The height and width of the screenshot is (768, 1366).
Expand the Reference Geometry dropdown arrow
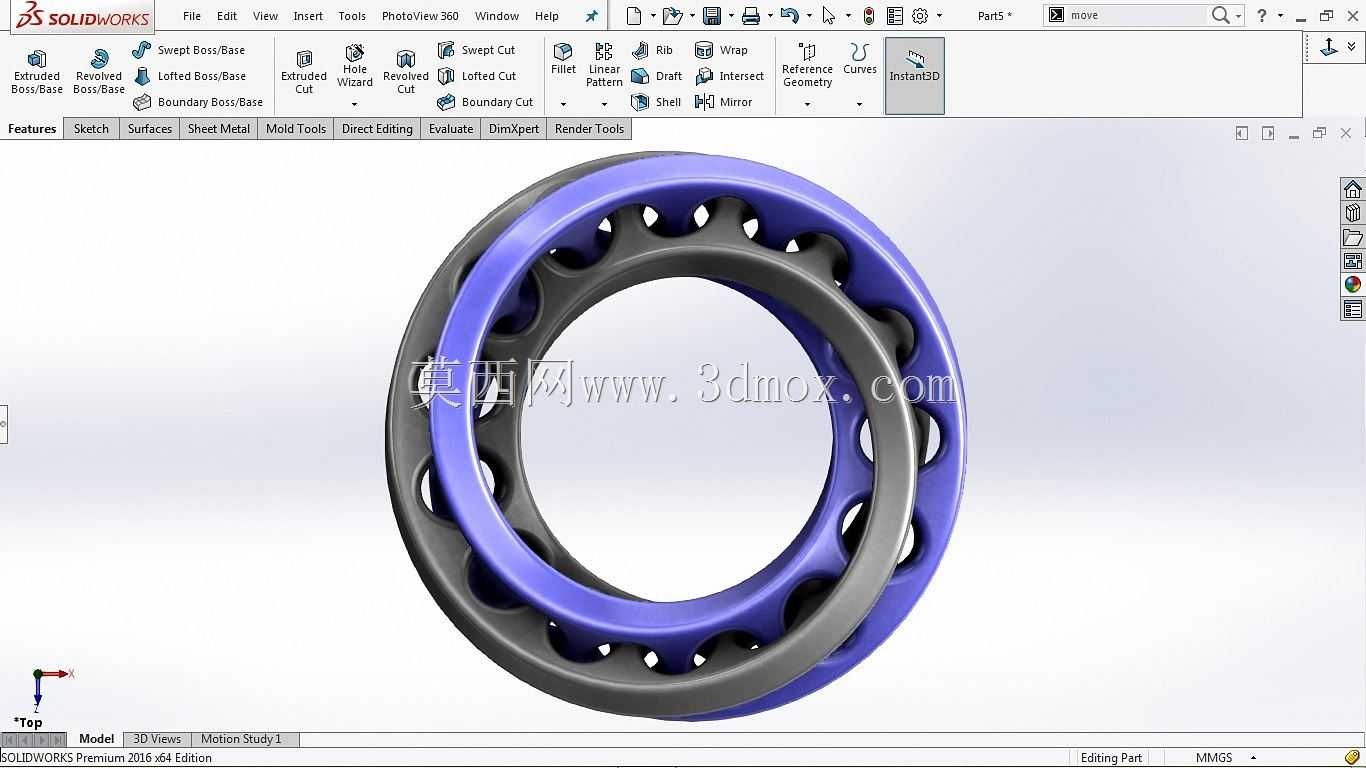[x=807, y=104]
